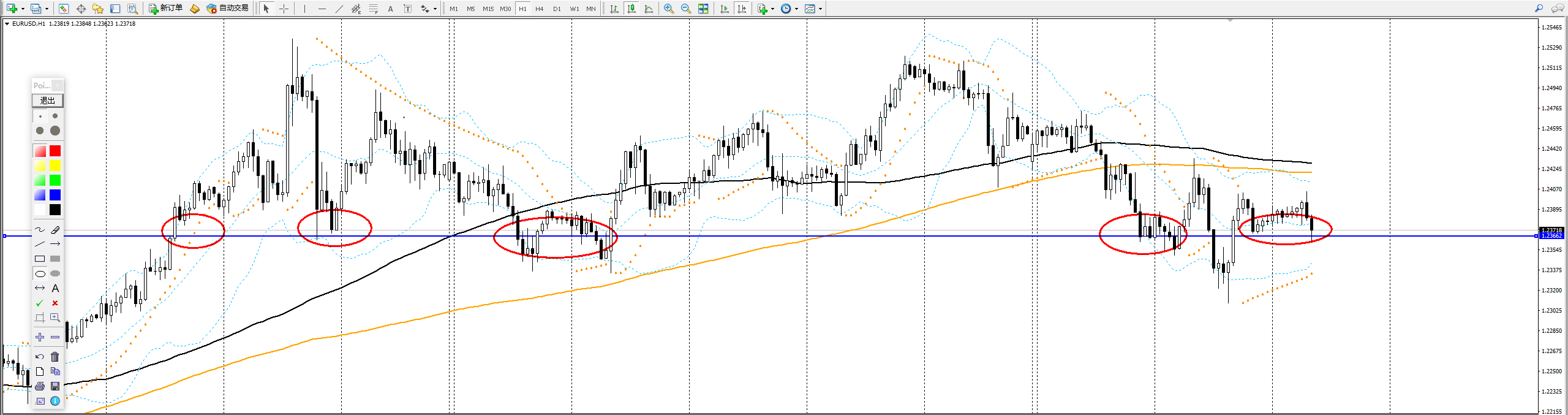Click the save floppy disk icon
The height and width of the screenshot is (415, 1568).
(55, 386)
